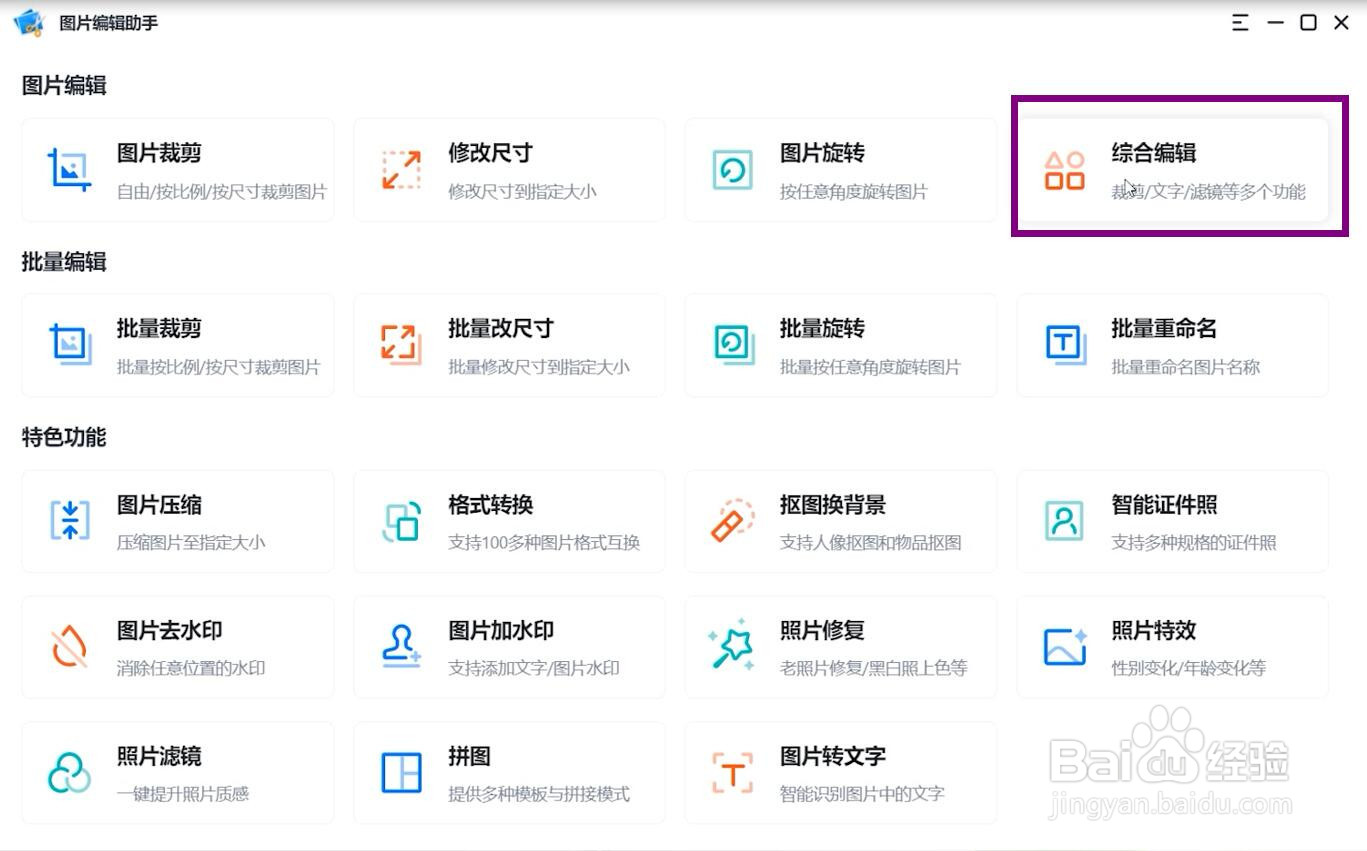Image resolution: width=1367 pixels, height=851 pixels.
Task: Click the 批量重命名 (Batch Rename) icon
Action: coord(1063,345)
